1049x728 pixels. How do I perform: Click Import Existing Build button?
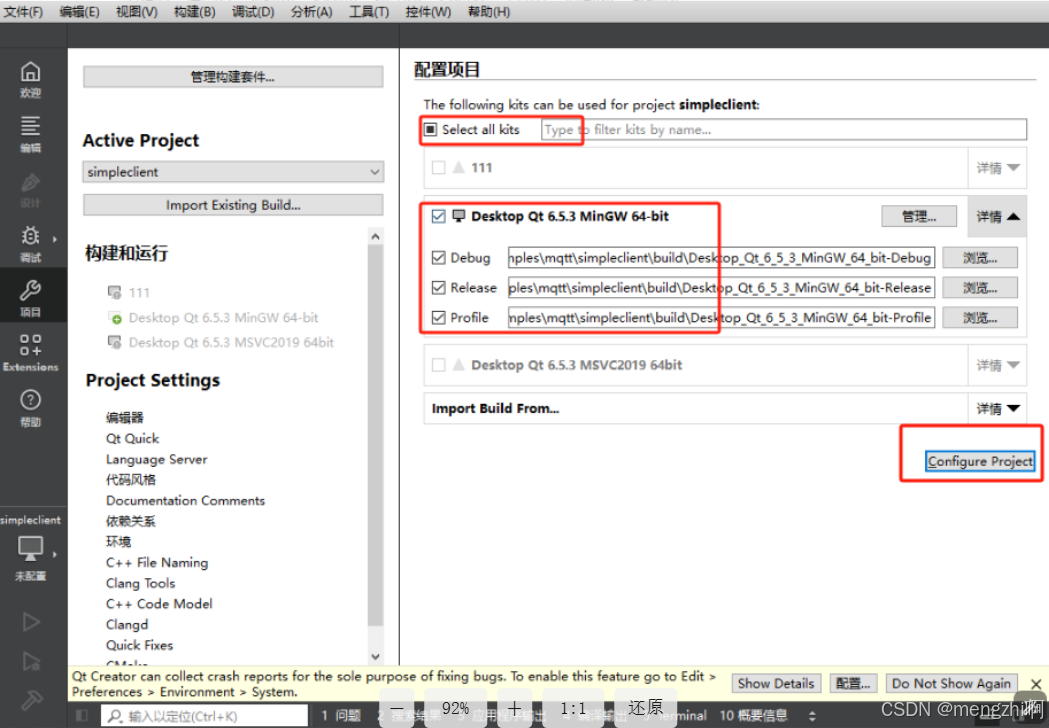click(233, 205)
